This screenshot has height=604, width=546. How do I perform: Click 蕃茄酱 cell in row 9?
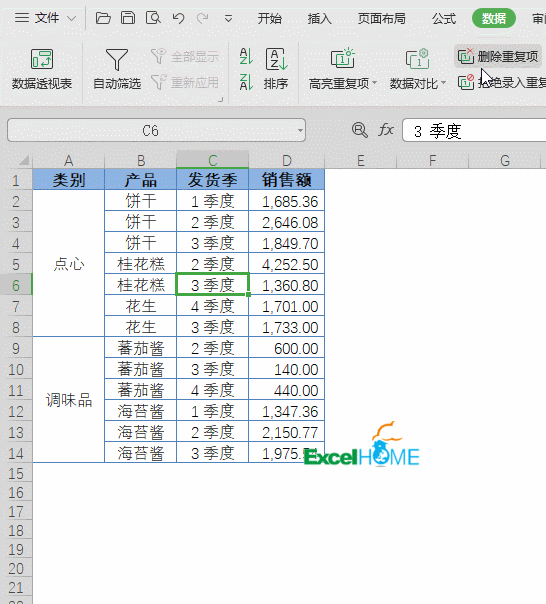click(141, 348)
